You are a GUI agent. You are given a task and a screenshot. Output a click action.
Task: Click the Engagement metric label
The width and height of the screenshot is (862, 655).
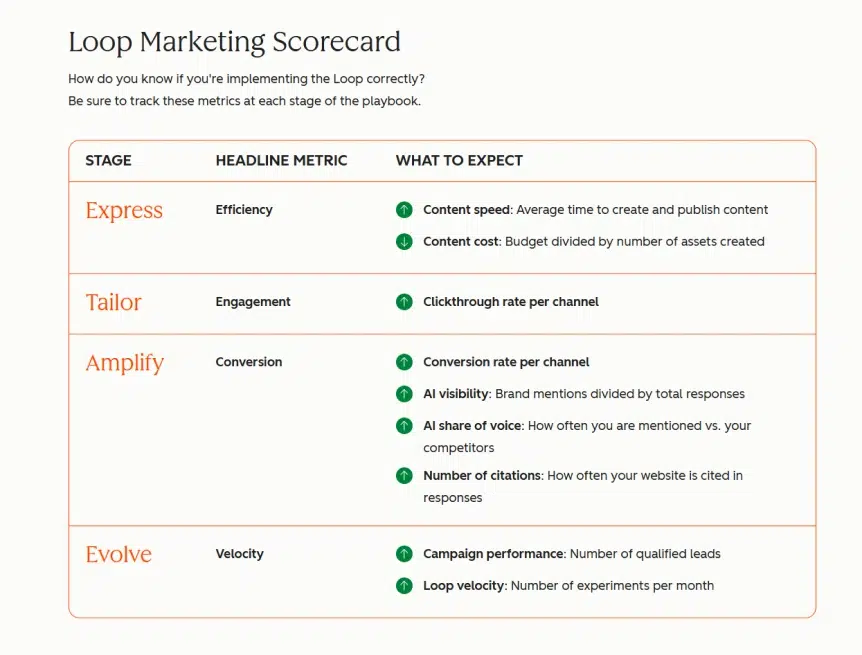(253, 302)
